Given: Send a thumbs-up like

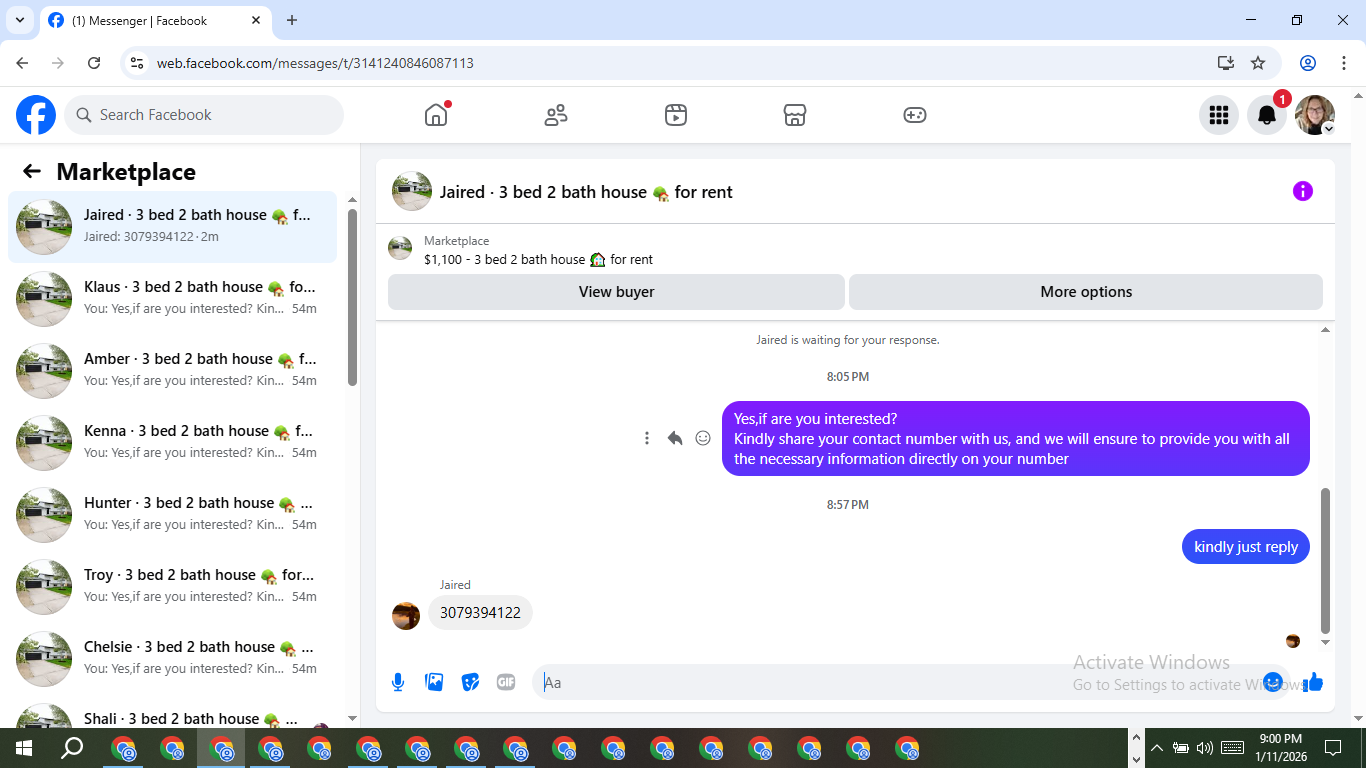Looking at the screenshot, I should coord(1313,682).
